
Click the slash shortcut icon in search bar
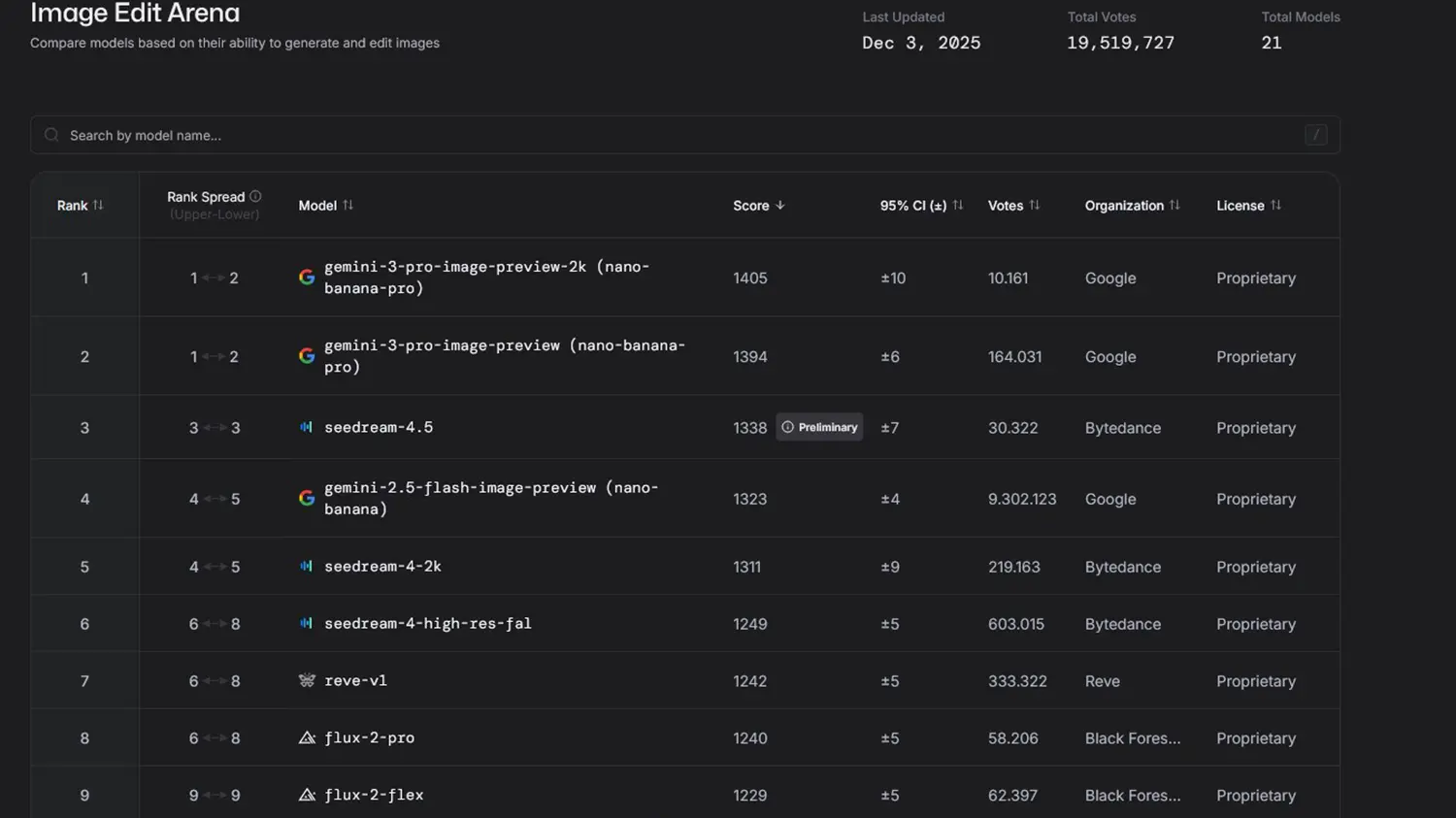coord(1315,135)
